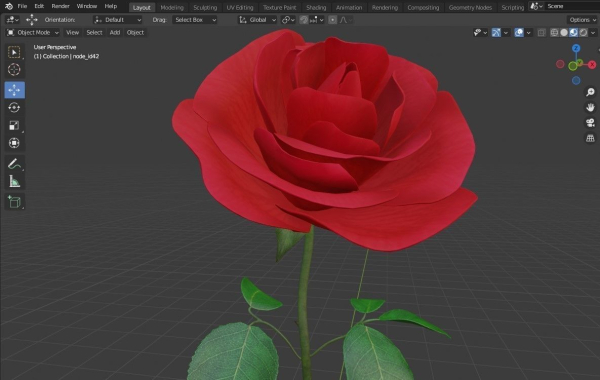600x380 pixels.
Task: Switch to wireframe viewport shading
Action: point(554,33)
